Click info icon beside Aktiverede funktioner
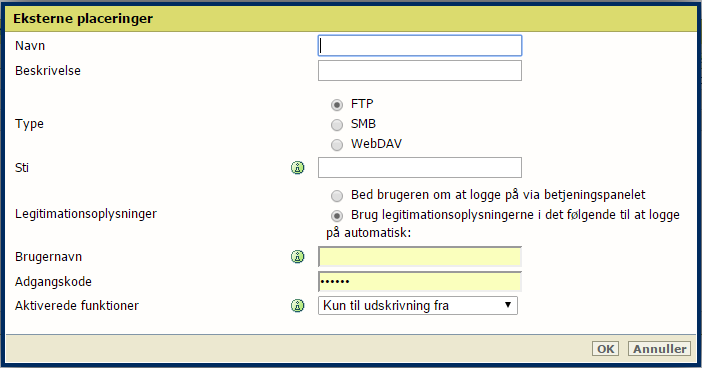702x368 pixels. click(298, 306)
